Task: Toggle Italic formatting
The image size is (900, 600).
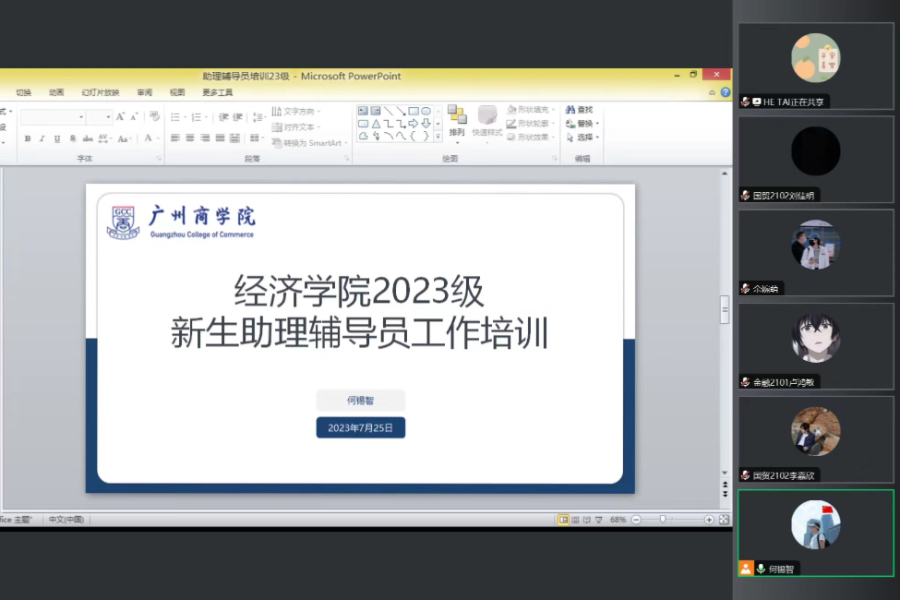Action: coord(41,138)
